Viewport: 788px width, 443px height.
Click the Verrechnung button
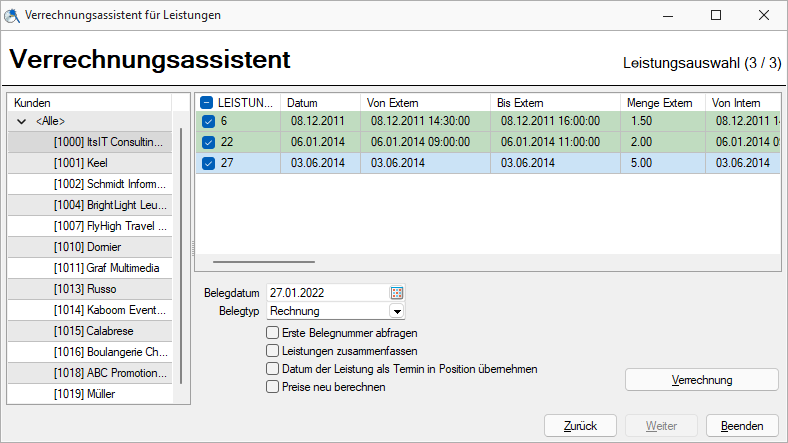tap(701, 380)
